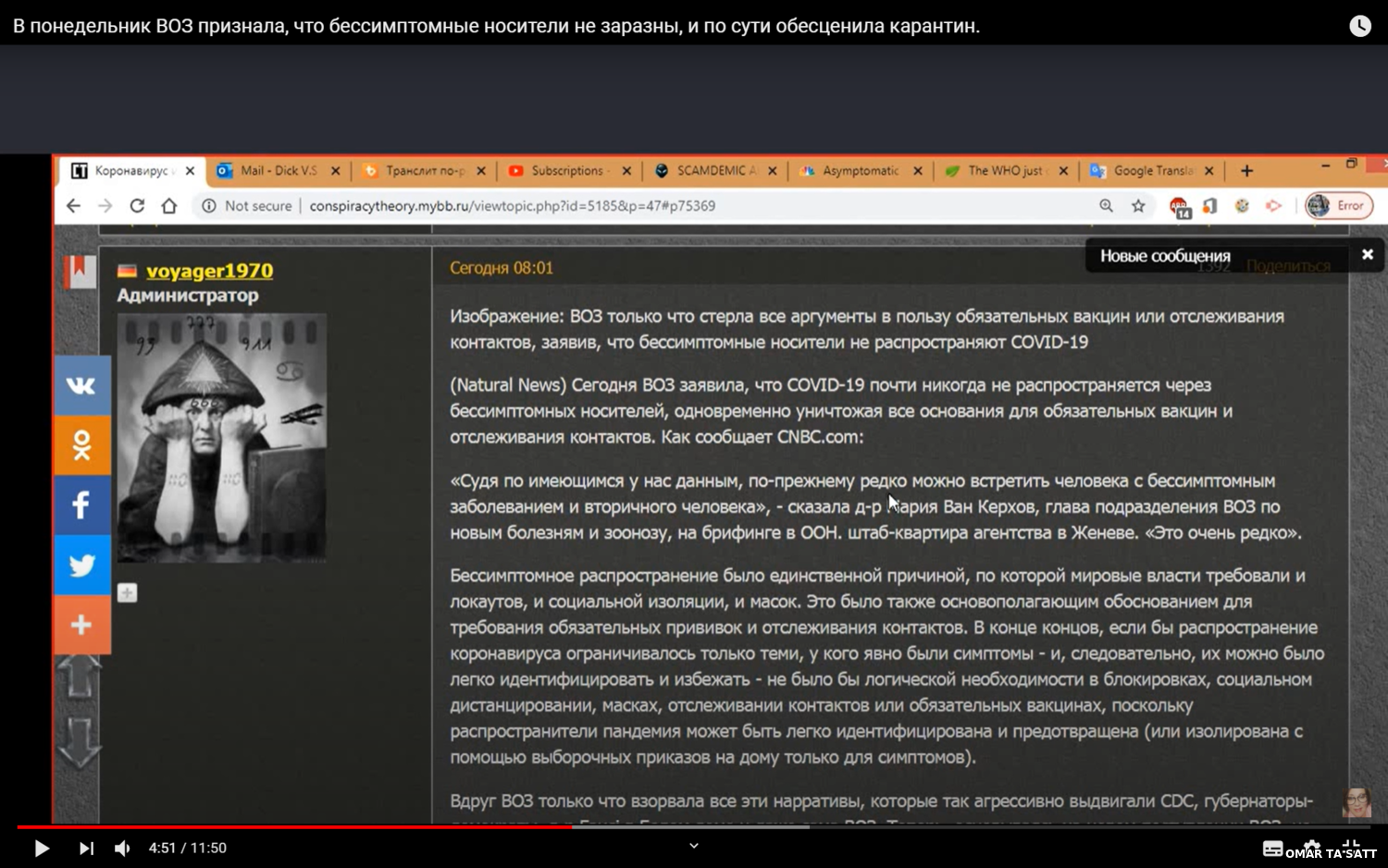Toggle subtitles on the video player
The width and height of the screenshot is (1388, 868).
(1273, 848)
